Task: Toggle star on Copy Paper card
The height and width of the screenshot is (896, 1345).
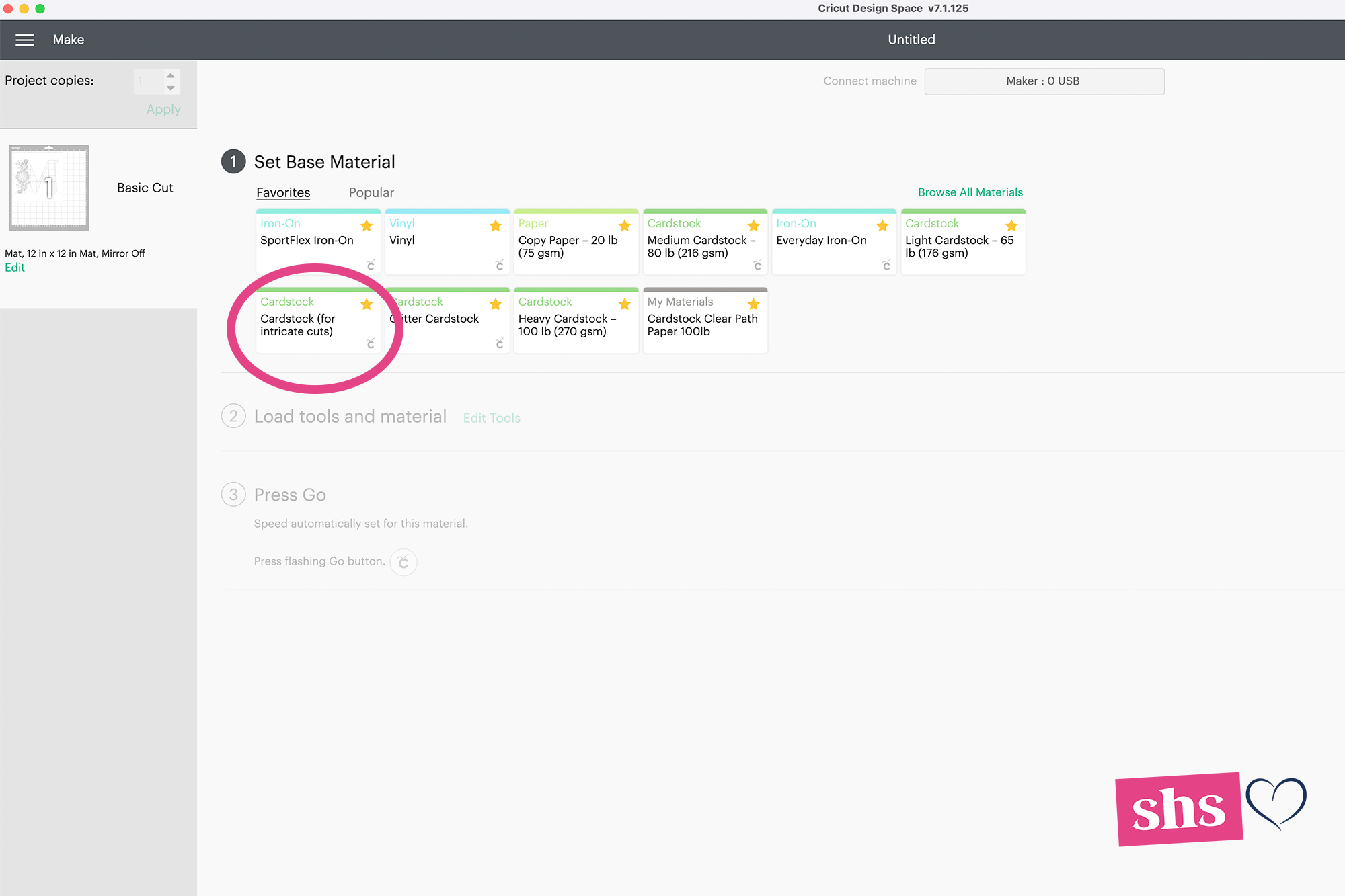Action: pyautogui.click(x=625, y=226)
